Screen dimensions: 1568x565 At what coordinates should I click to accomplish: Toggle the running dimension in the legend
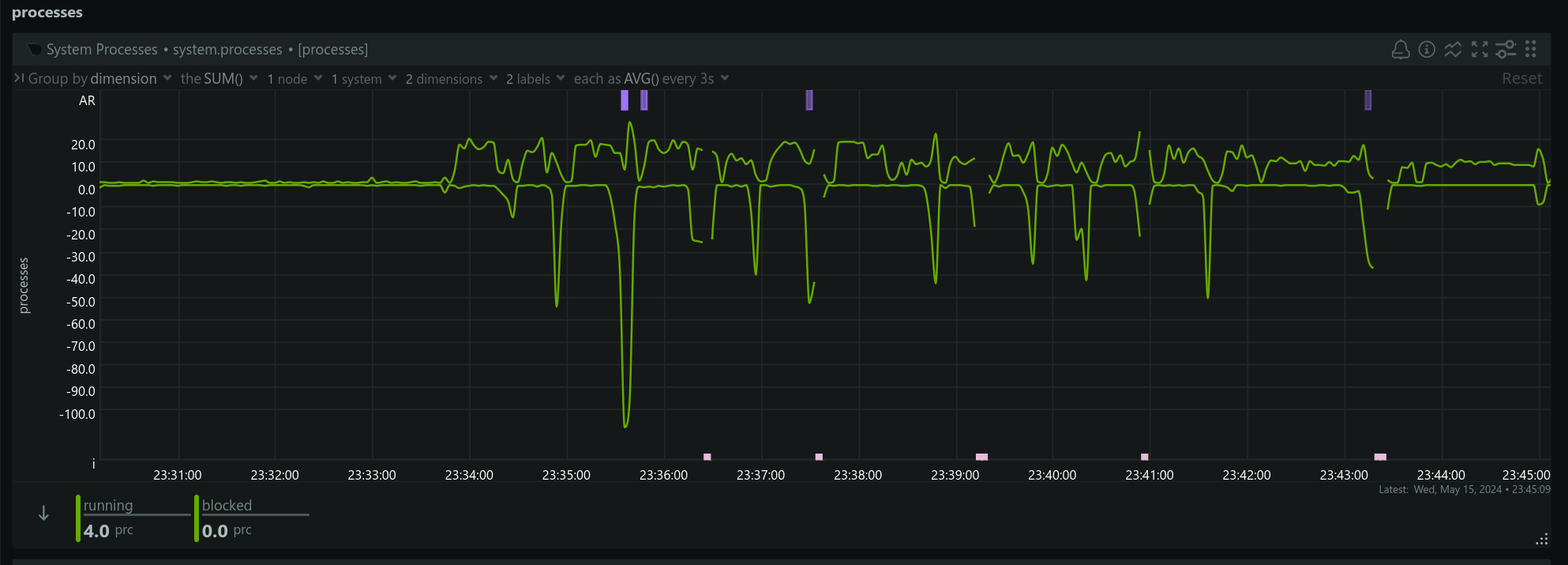[108, 506]
